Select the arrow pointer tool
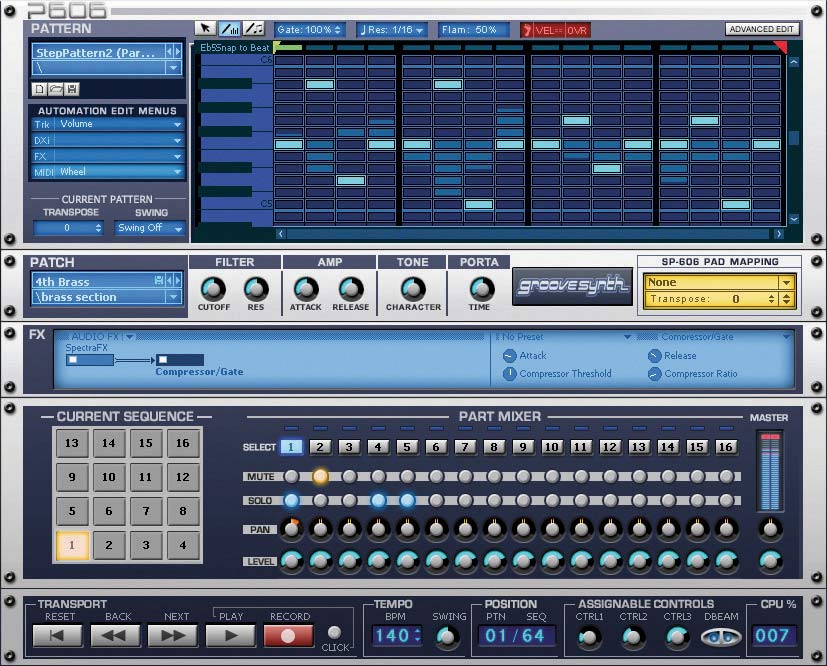The width and height of the screenshot is (827, 666). click(x=205, y=29)
